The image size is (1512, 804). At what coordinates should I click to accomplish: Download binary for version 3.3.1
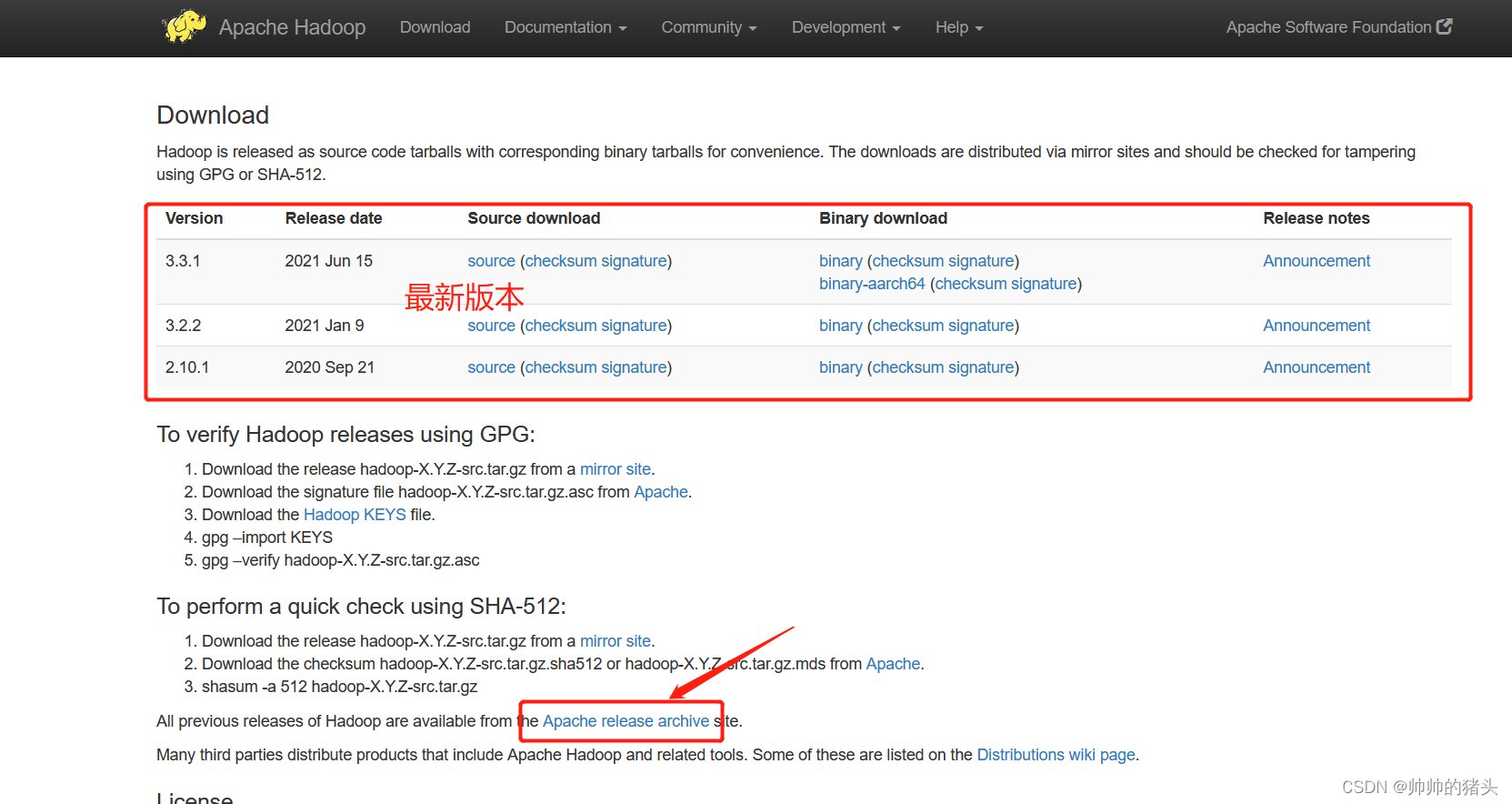840,261
